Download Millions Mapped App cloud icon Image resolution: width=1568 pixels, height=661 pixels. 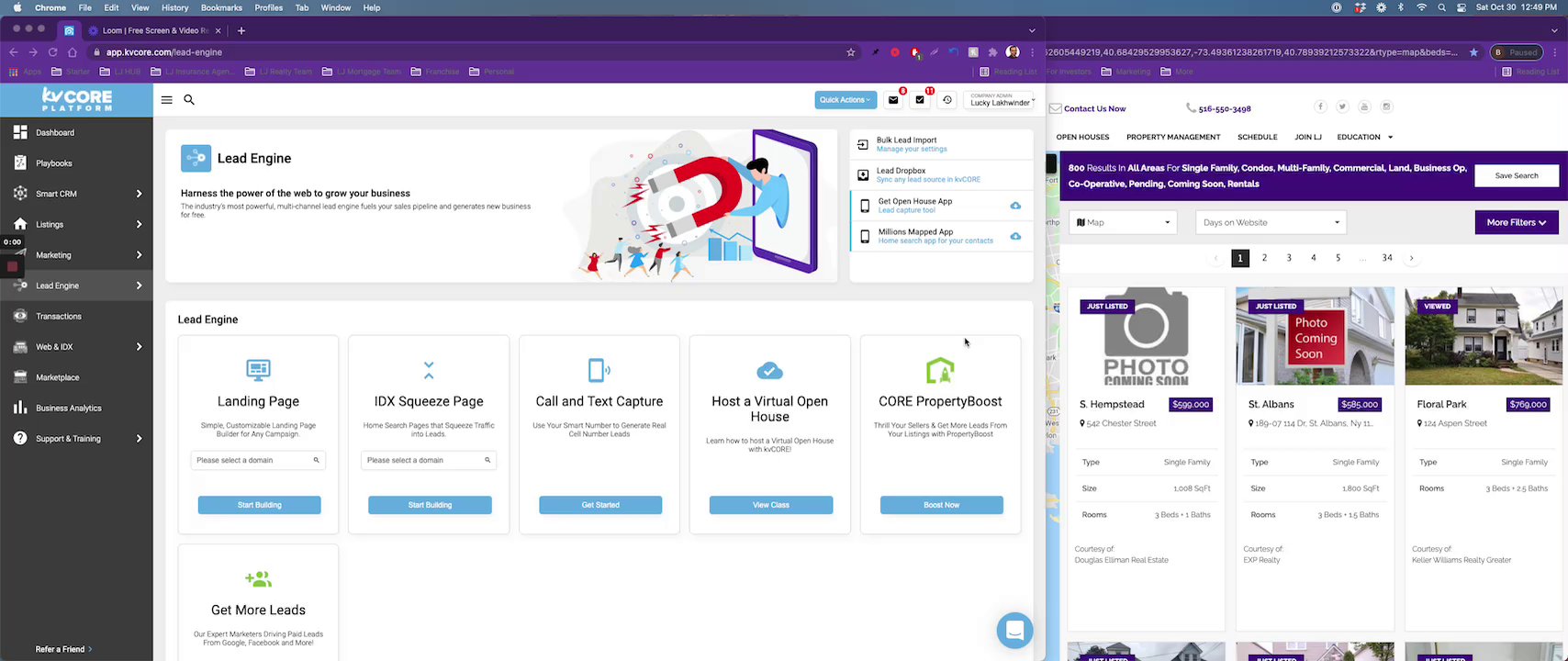click(1015, 236)
